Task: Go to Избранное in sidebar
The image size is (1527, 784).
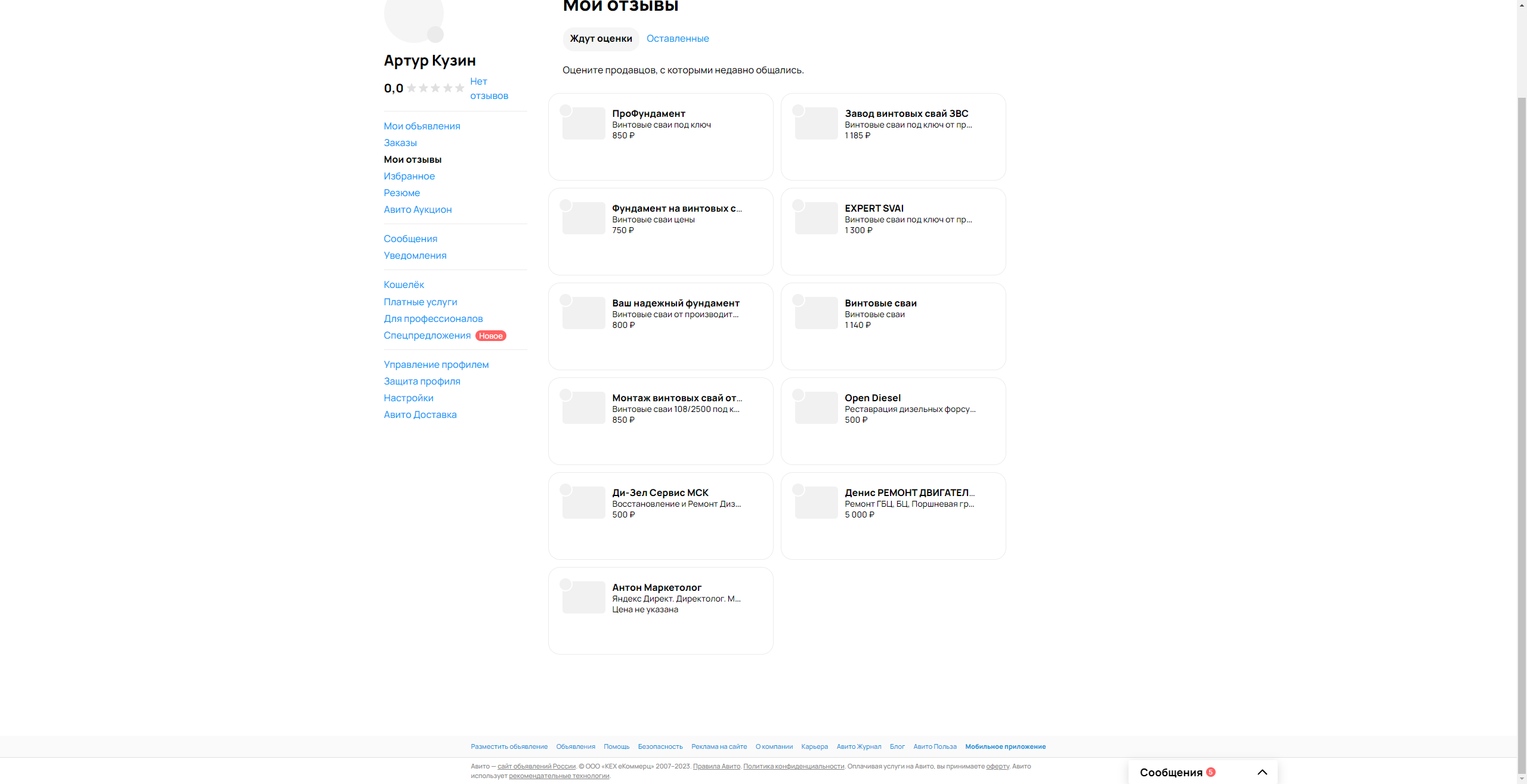Action: [x=409, y=176]
